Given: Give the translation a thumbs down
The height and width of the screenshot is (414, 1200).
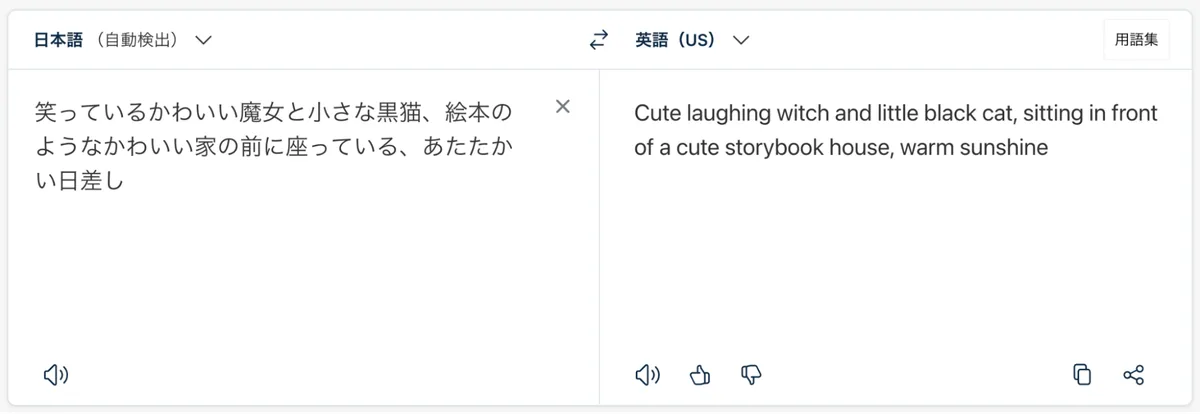Looking at the screenshot, I should point(751,375).
